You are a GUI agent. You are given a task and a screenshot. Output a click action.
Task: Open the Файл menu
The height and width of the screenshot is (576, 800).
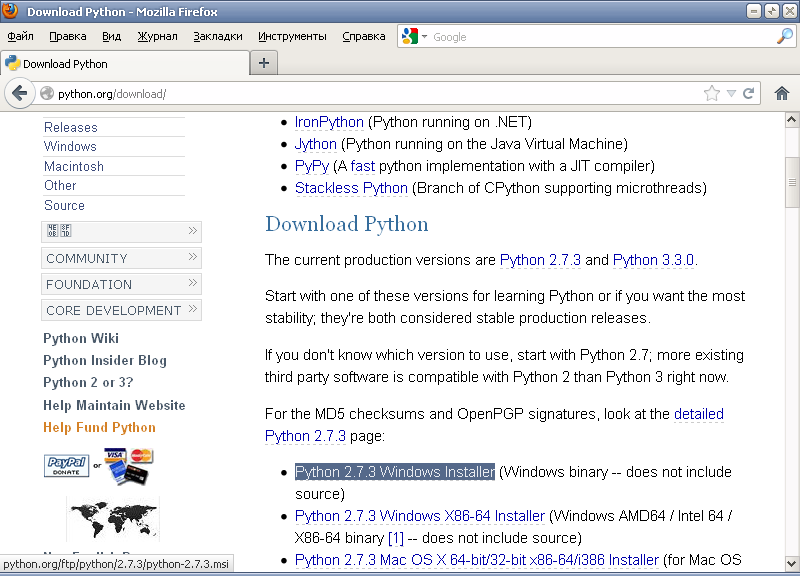[x=20, y=36]
